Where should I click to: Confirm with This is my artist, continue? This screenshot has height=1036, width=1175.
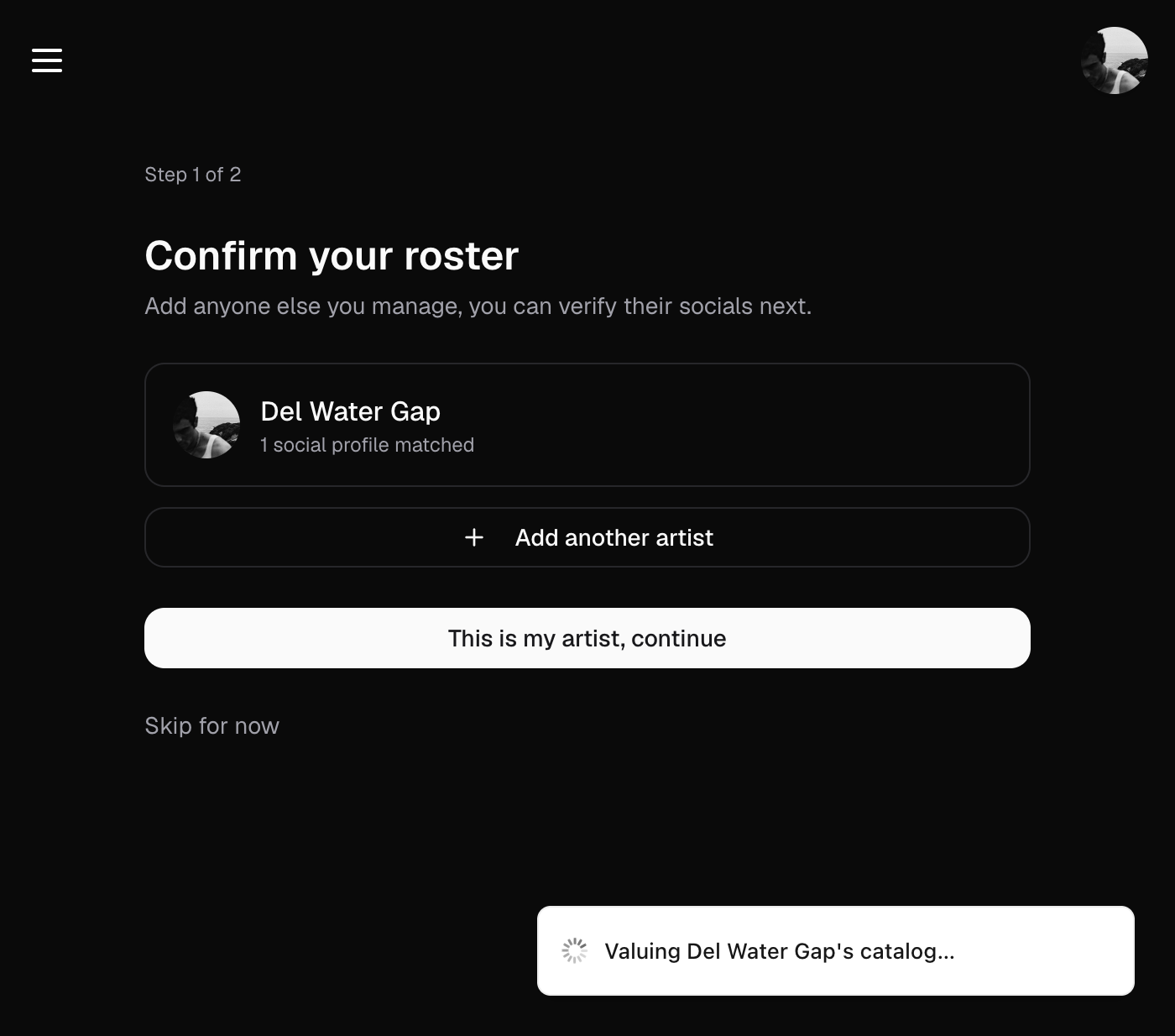pyautogui.click(x=587, y=638)
